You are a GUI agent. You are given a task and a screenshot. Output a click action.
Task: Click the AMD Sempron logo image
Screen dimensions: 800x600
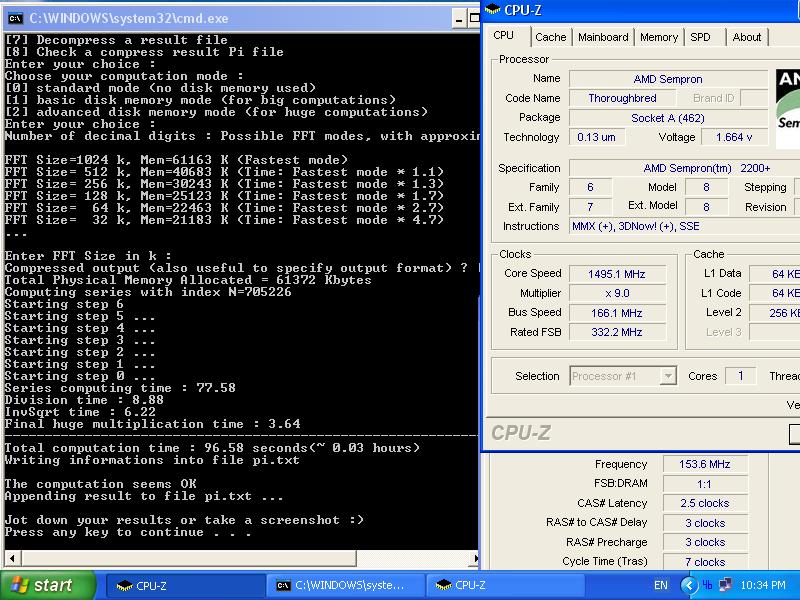[x=788, y=109]
